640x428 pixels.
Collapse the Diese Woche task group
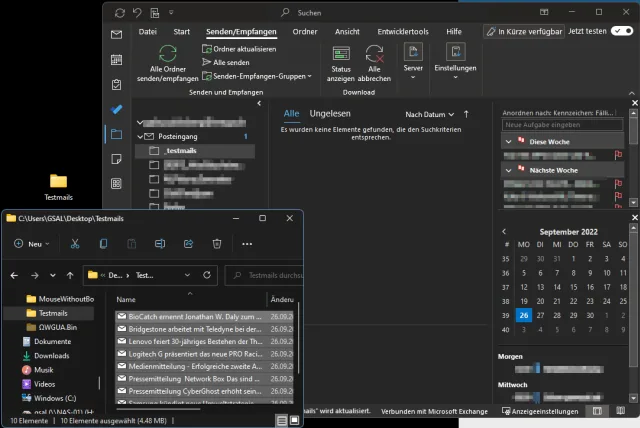click(x=509, y=142)
